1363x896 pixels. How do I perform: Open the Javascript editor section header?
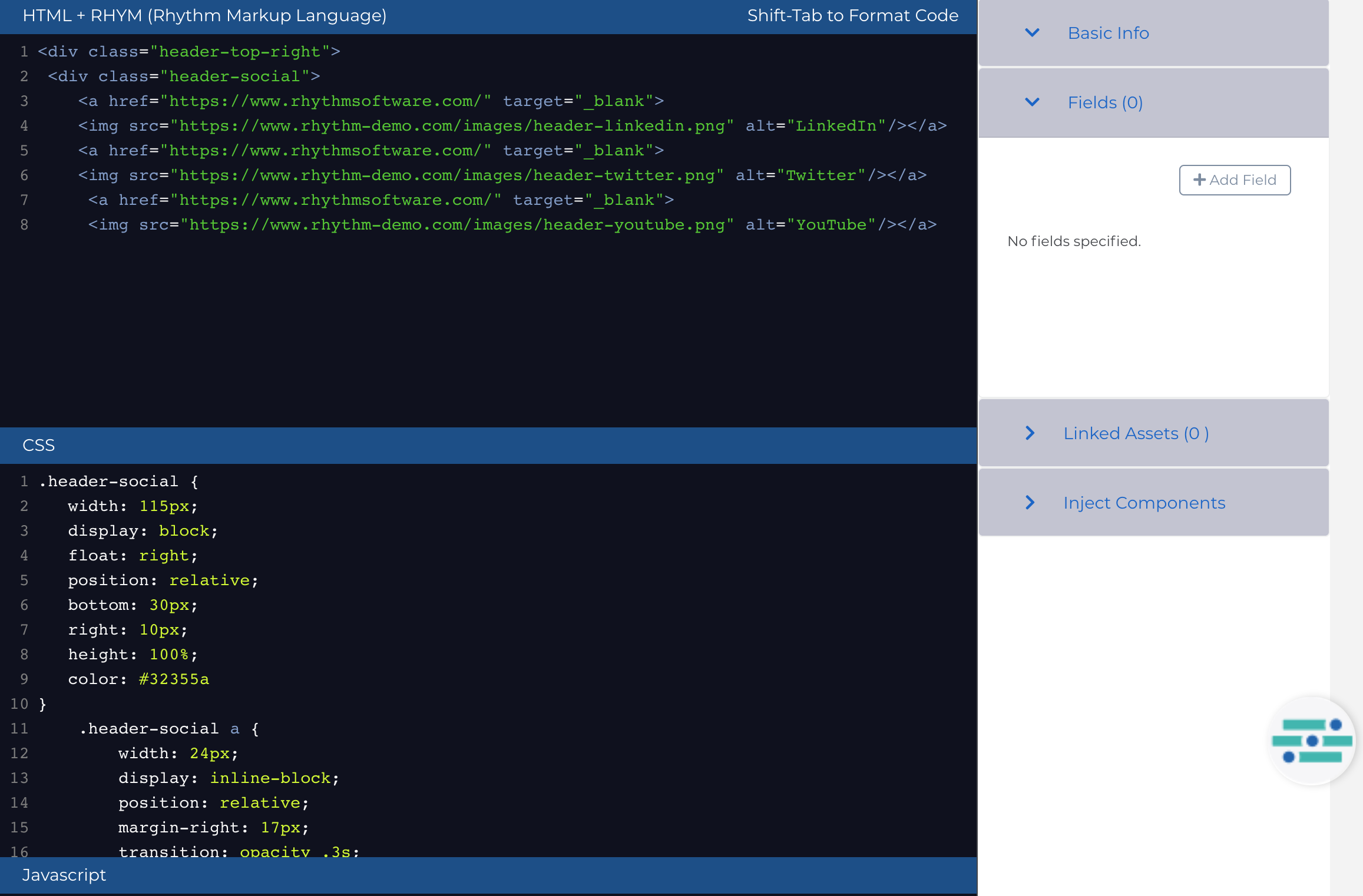(488, 875)
